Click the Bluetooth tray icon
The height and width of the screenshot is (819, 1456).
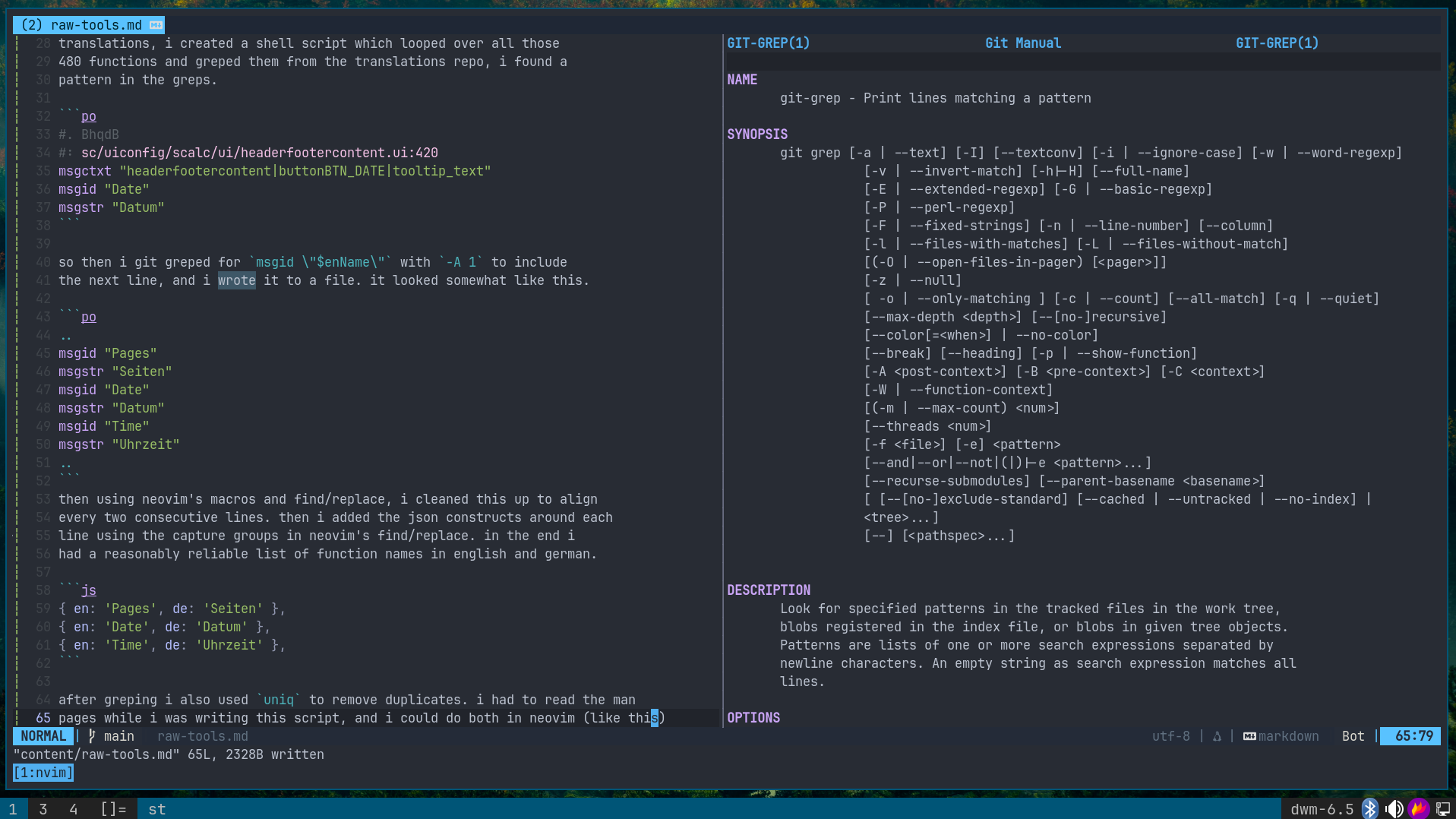pos(1369,808)
